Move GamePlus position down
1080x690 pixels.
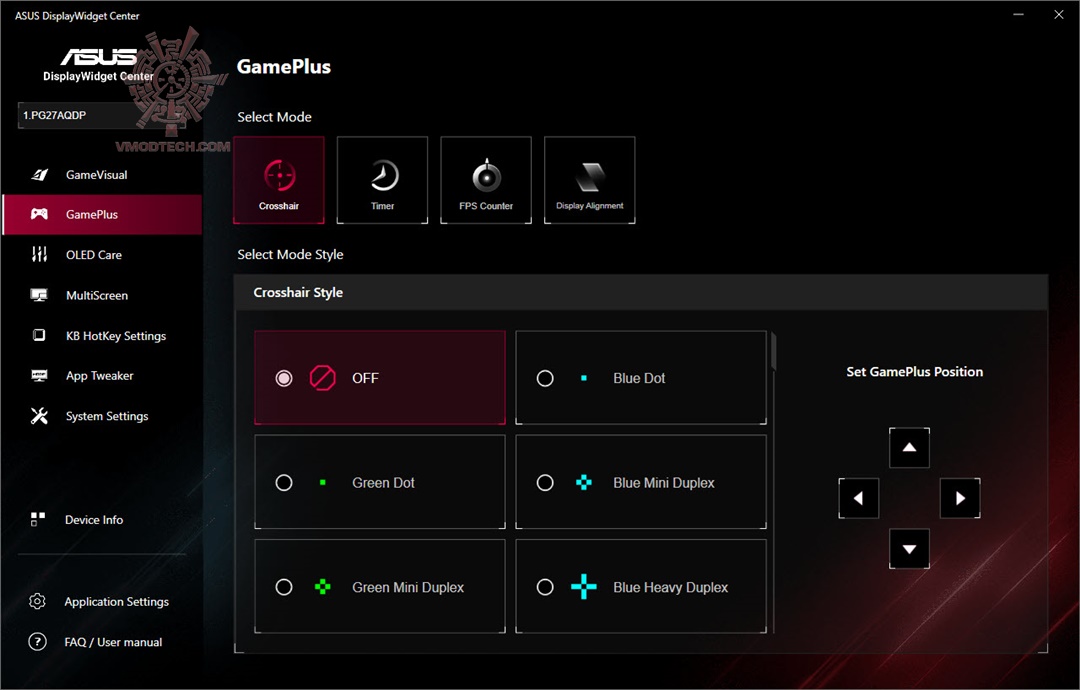coord(909,549)
